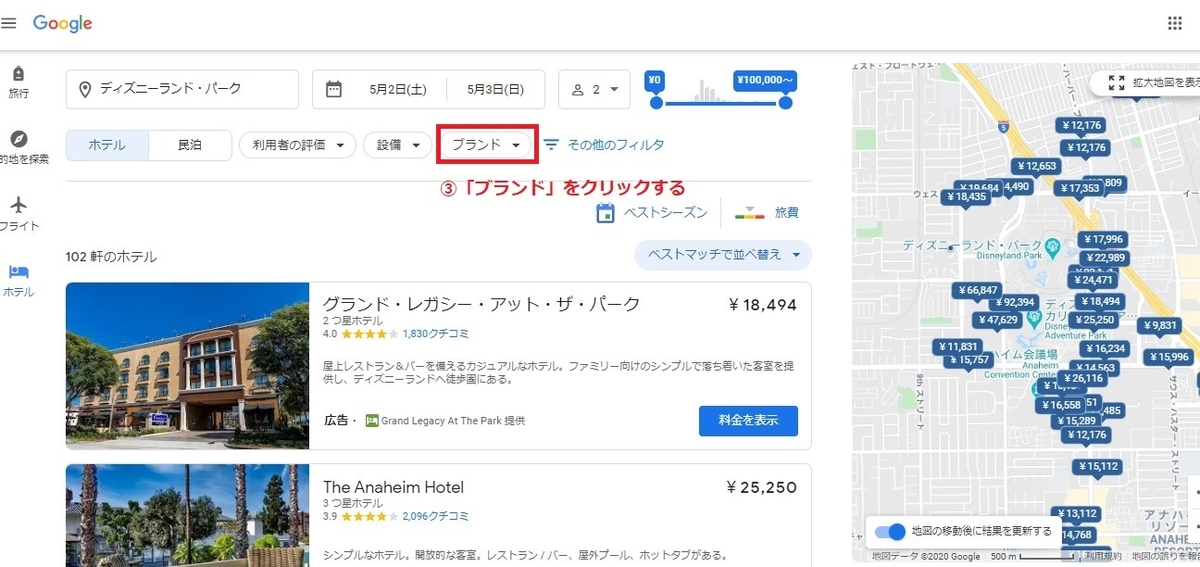Open Grand Legacy hotel photo
The height and width of the screenshot is (567, 1200).
click(x=188, y=366)
